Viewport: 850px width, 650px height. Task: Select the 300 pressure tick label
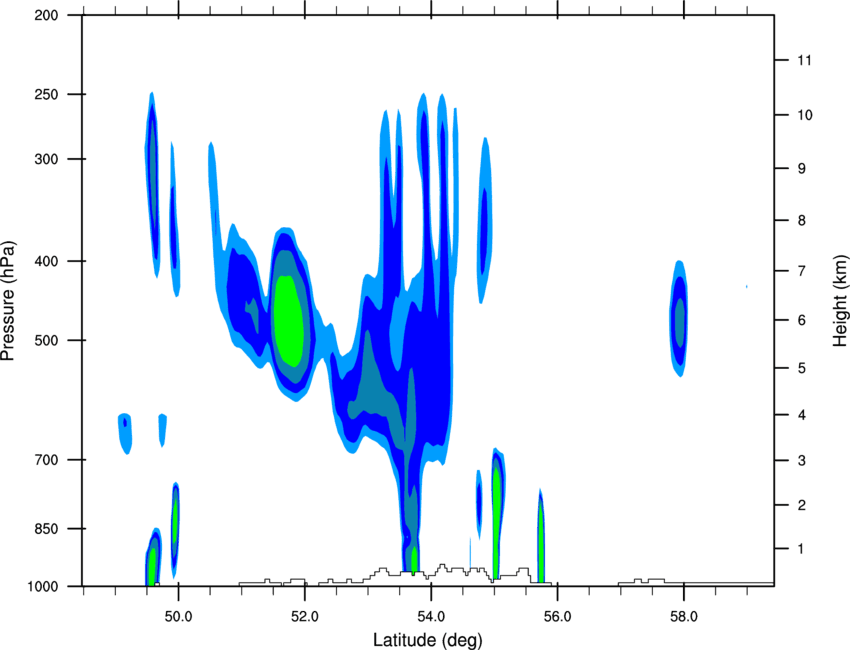(x=47, y=159)
